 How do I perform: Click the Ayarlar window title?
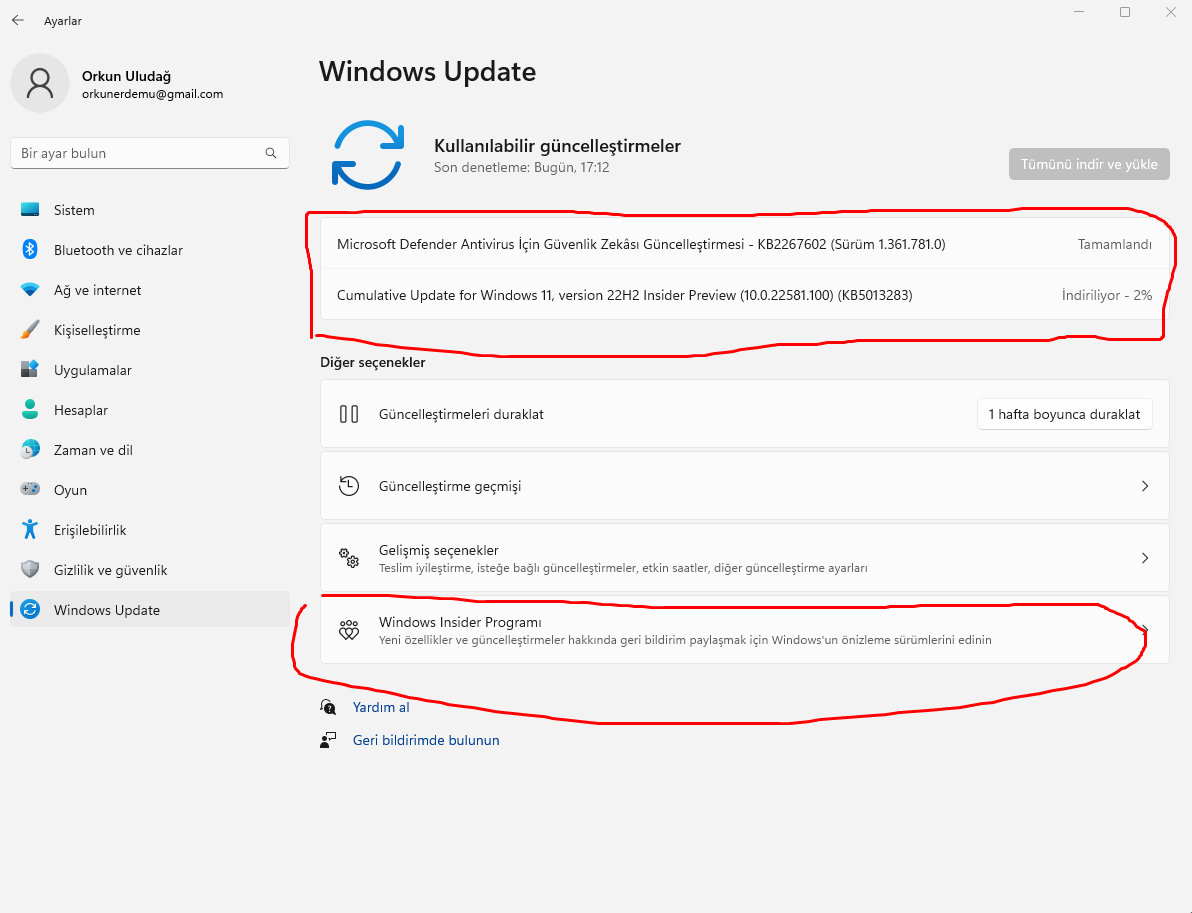[x=62, y=21]
